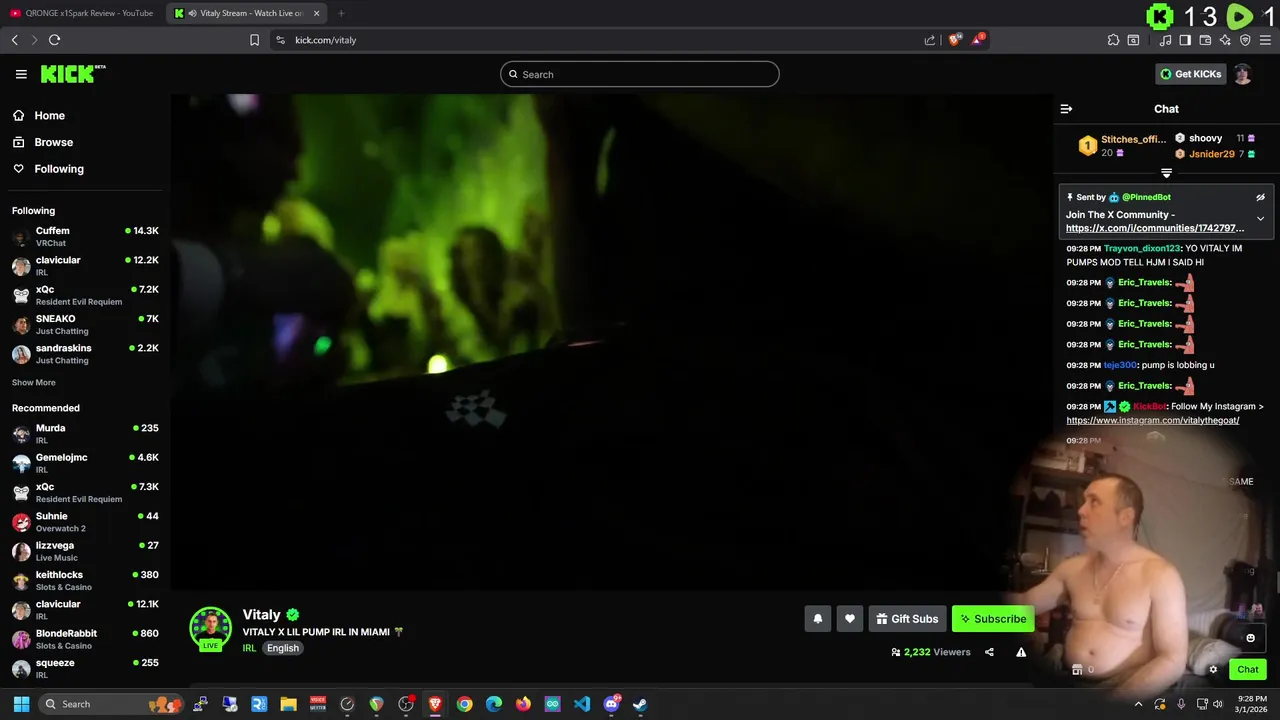Toggle the browser sidebar panel icon
The image size is (1280, 720).
pyautogui.click(x=1185, y=40)
